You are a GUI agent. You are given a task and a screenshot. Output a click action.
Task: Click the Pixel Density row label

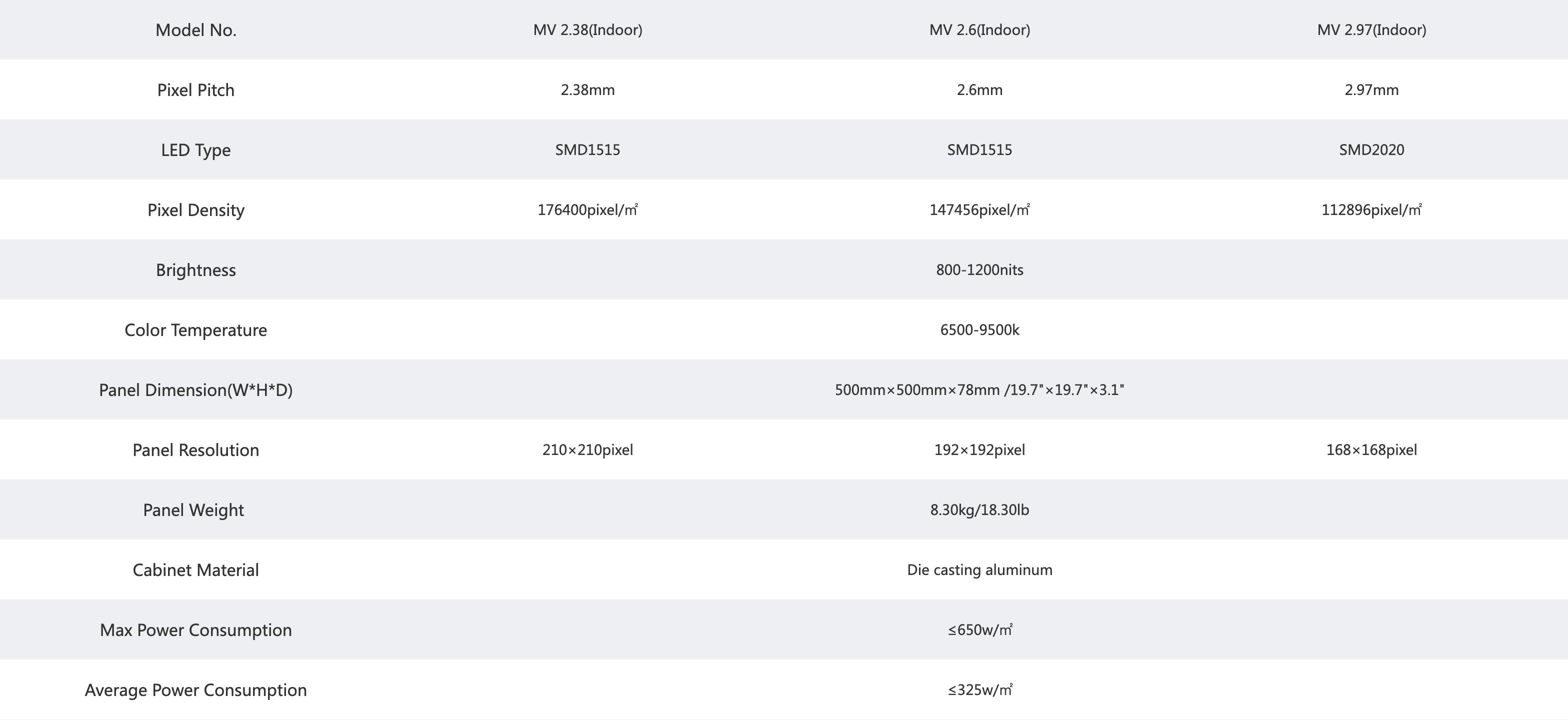coord(196,210)
